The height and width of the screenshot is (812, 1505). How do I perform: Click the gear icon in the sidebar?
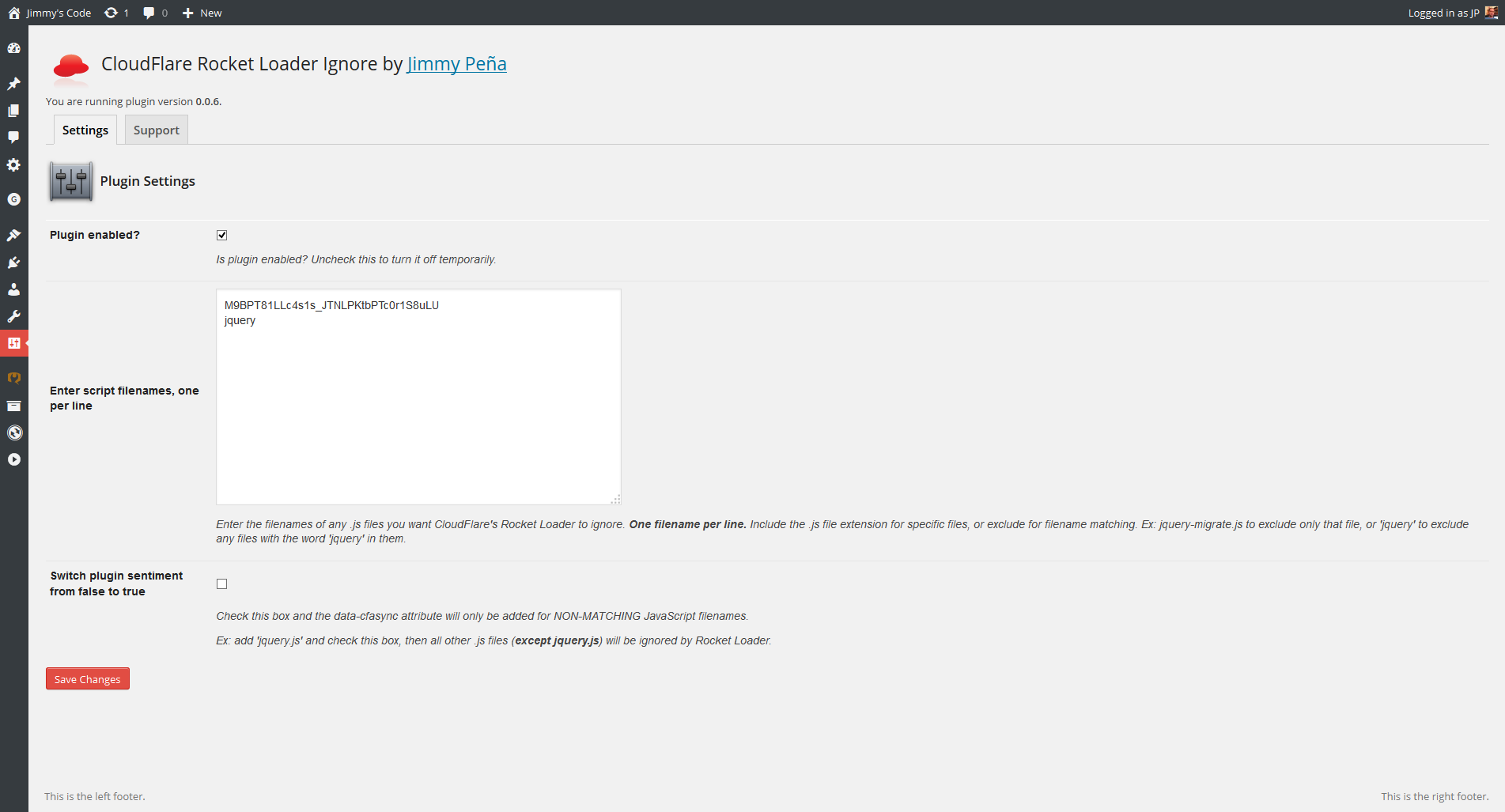[13, 164]
